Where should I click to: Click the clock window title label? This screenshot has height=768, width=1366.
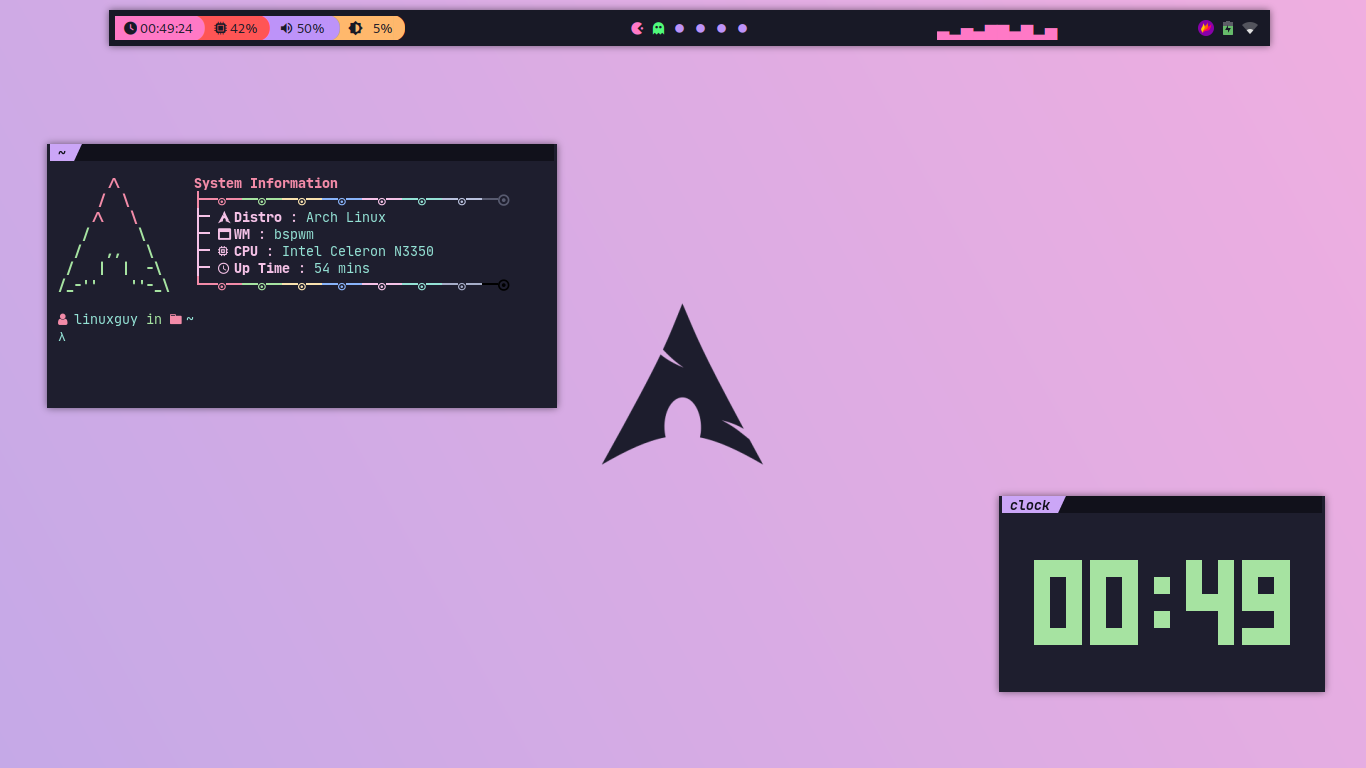click(1030, 505)
